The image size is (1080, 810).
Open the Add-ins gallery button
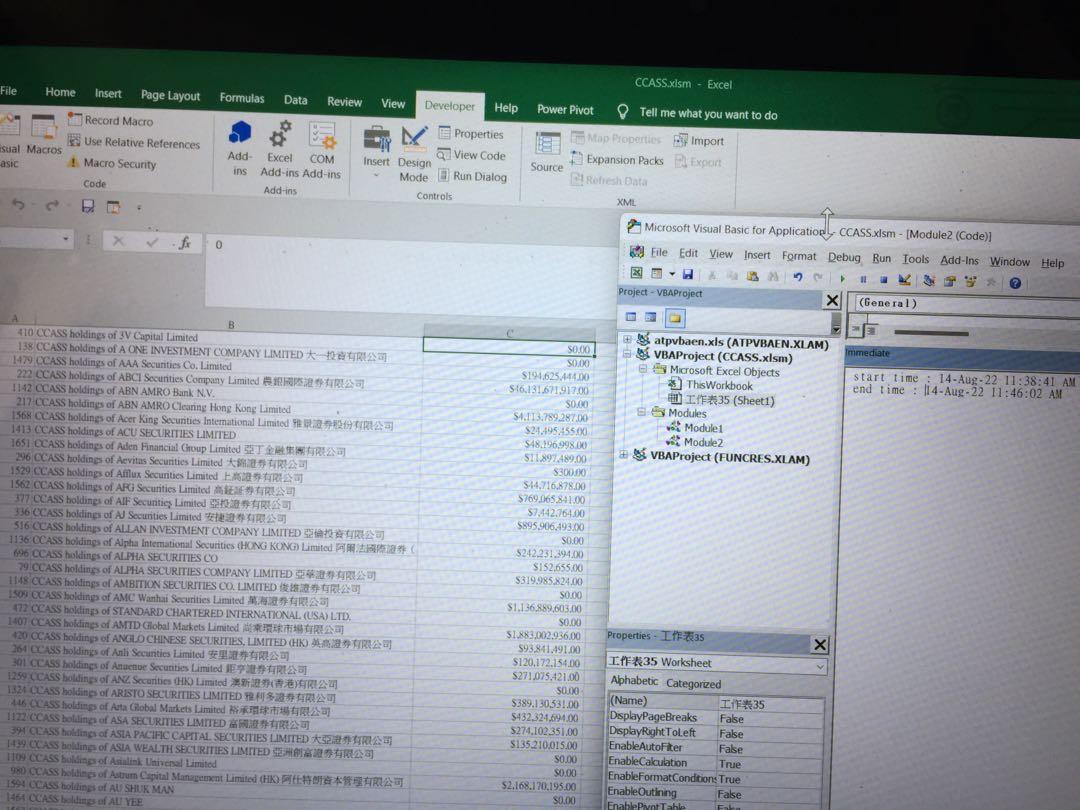click(x=239, y=148)
